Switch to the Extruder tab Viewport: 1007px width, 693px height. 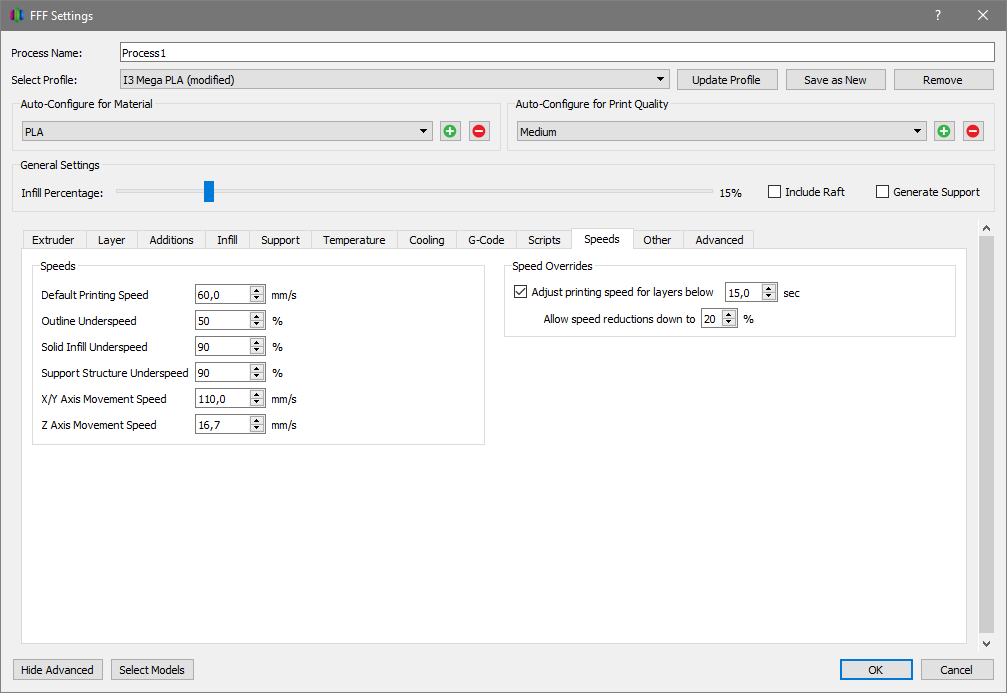[53, 240]
